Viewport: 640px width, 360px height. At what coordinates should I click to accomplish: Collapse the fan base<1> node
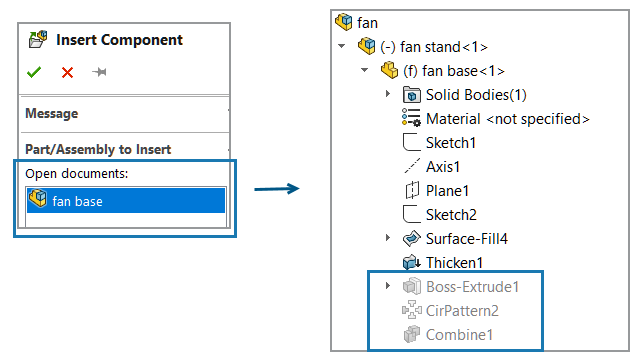(x=364, y=70)
